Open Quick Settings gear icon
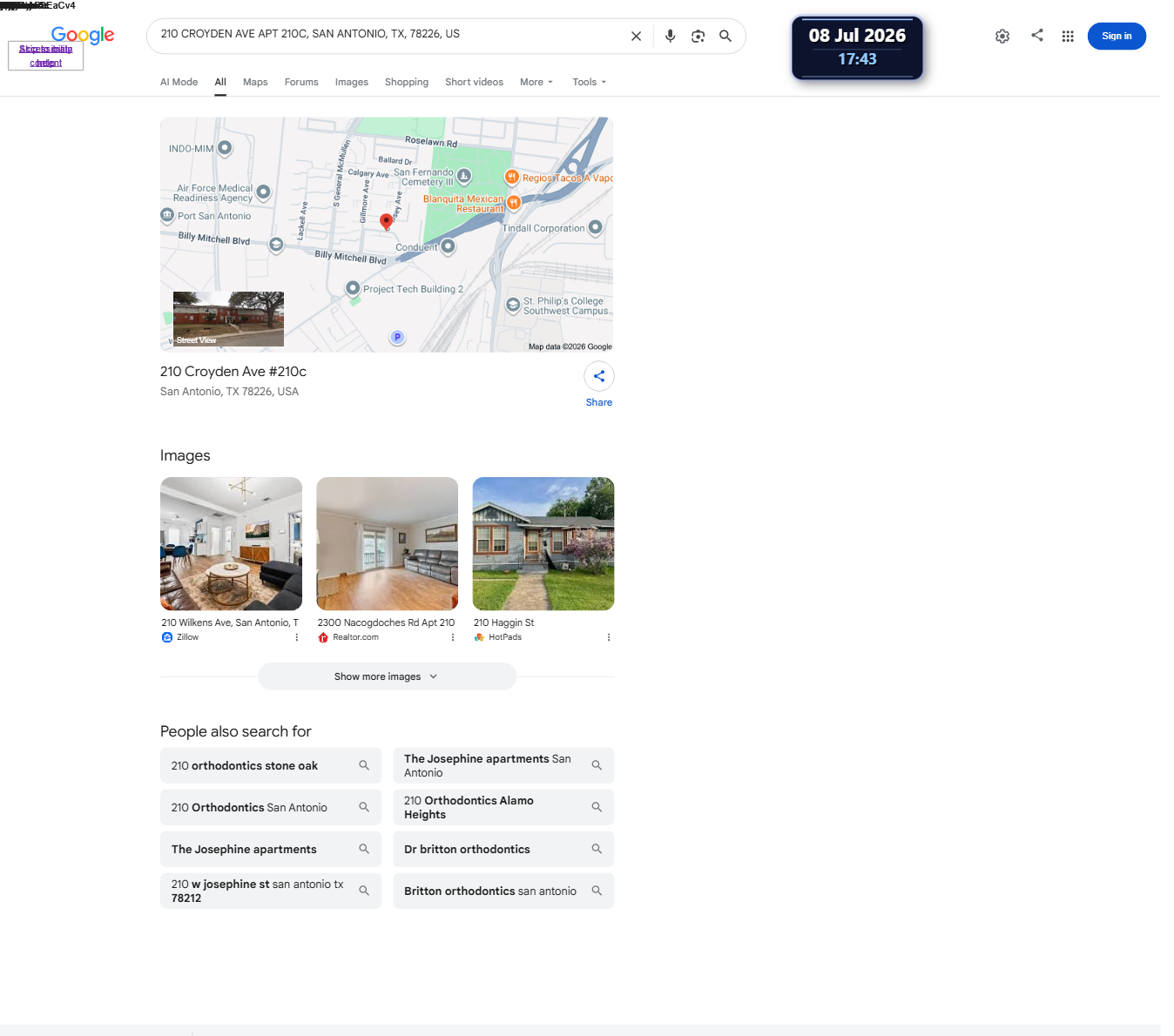 (x=1002, y=37)
